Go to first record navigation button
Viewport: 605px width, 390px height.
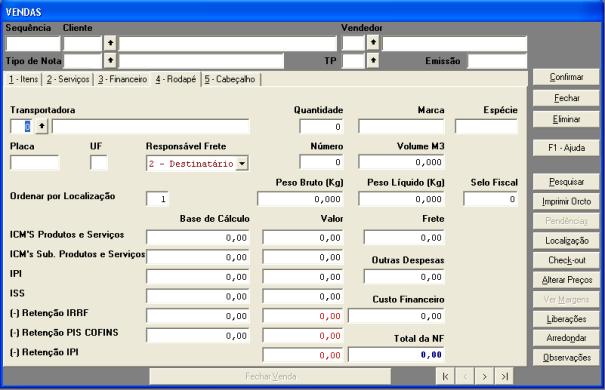pos(445,376)
